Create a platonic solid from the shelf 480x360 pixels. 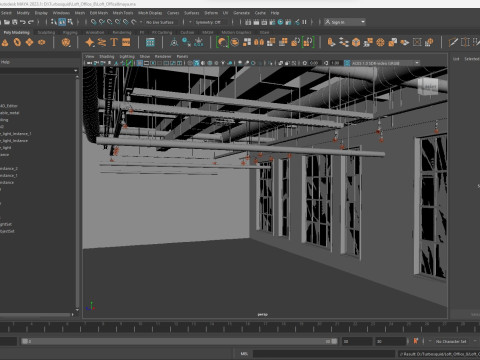[66, 42]
